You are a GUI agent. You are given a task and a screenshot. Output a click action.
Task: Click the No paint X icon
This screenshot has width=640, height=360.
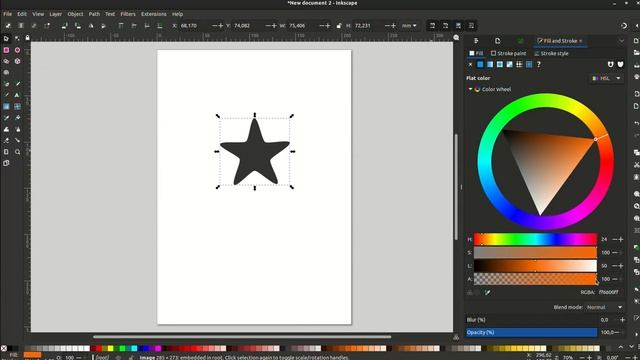(470, 64)
